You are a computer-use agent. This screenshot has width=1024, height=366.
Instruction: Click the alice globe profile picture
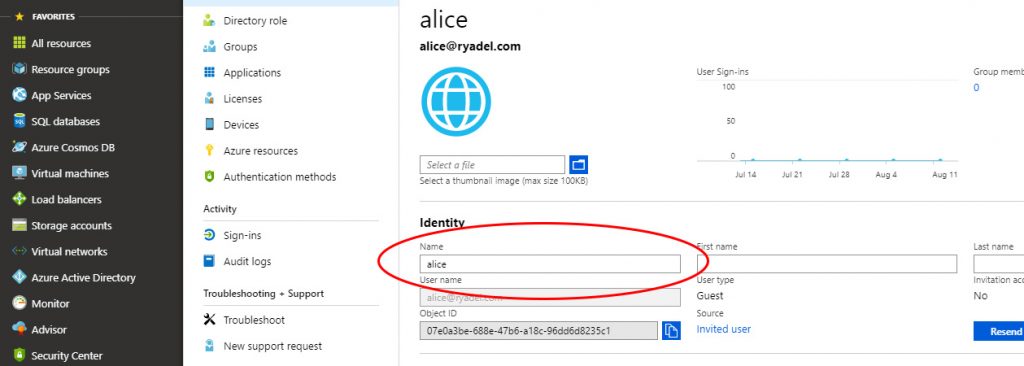(456, 102)
